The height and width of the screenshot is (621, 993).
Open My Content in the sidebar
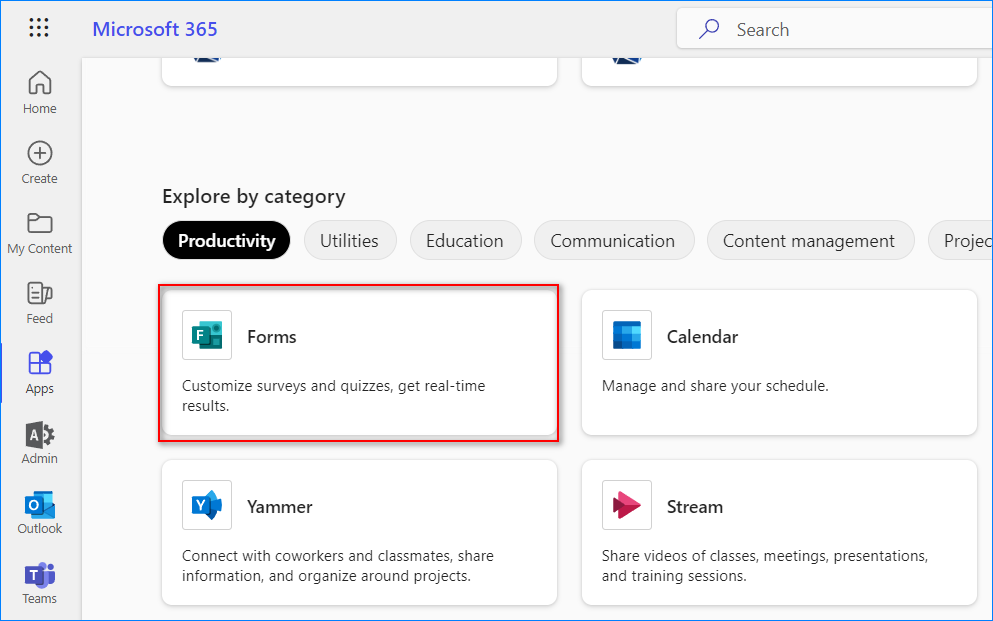click(x=39, y=233)
